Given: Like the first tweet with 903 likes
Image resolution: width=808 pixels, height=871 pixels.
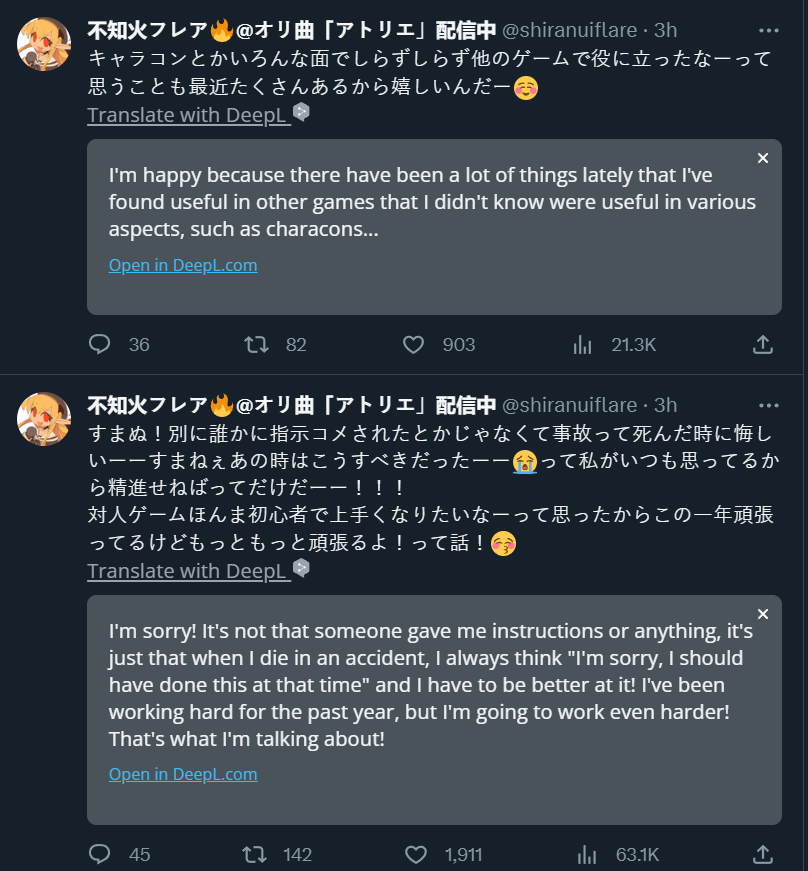Looking at the screenshot, I should click(414, 345).
